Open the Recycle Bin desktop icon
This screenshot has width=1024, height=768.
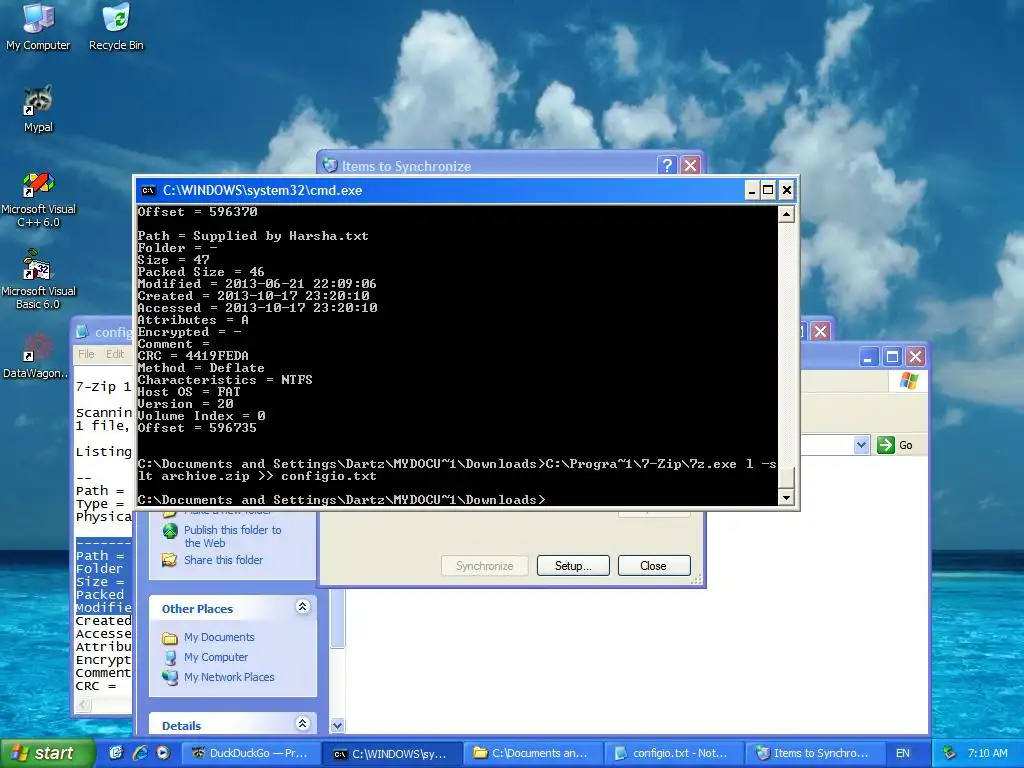pyautogui.click(x=116, y=26)
